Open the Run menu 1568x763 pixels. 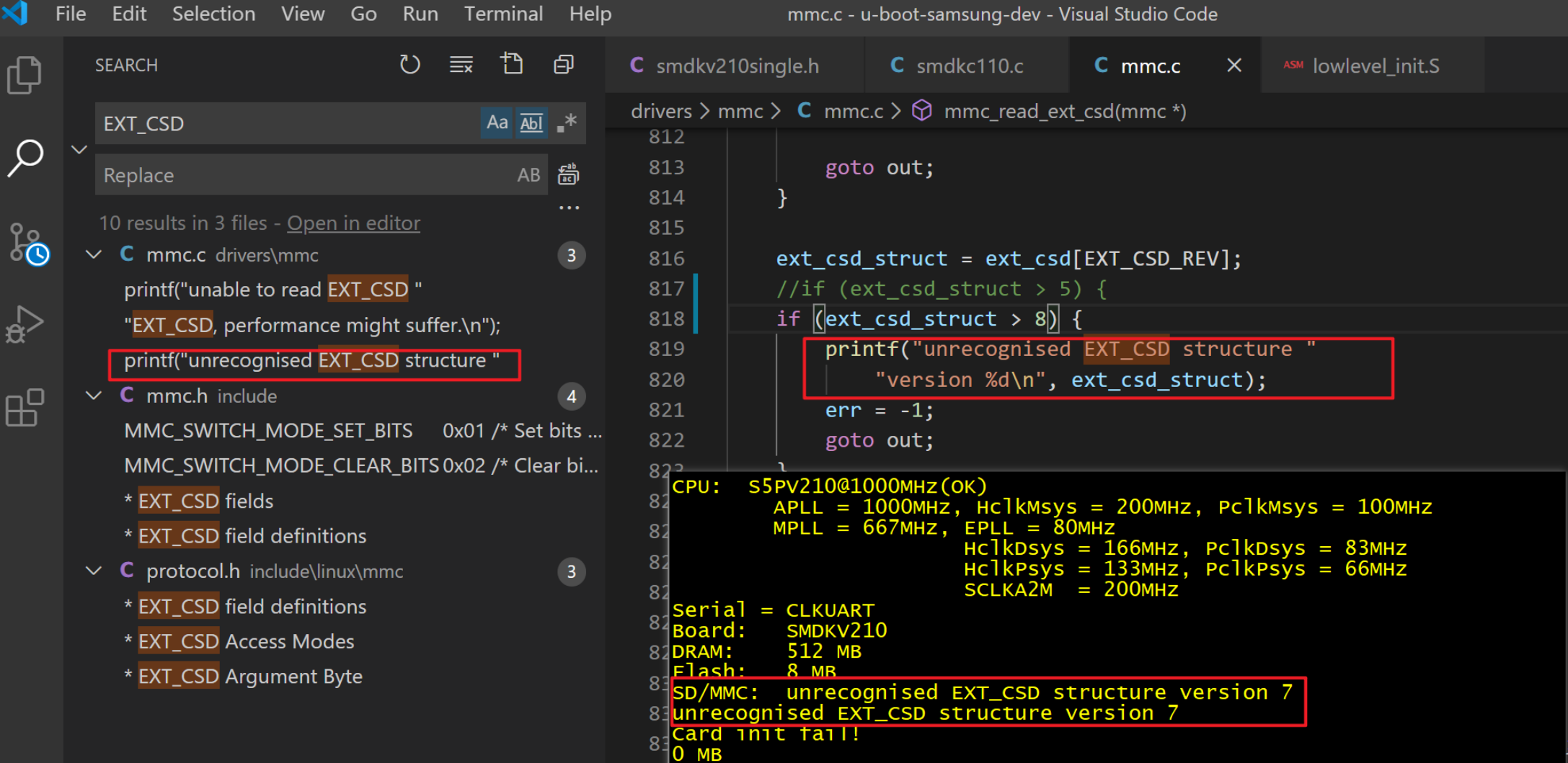pyautogui.click(x=420, y=14)
